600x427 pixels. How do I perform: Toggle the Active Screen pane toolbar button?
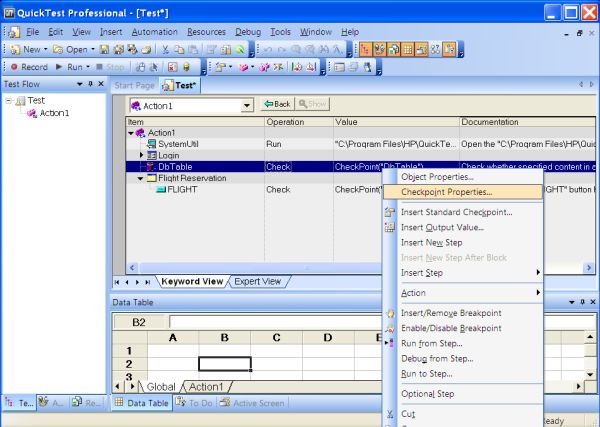[x=422, y=49]
